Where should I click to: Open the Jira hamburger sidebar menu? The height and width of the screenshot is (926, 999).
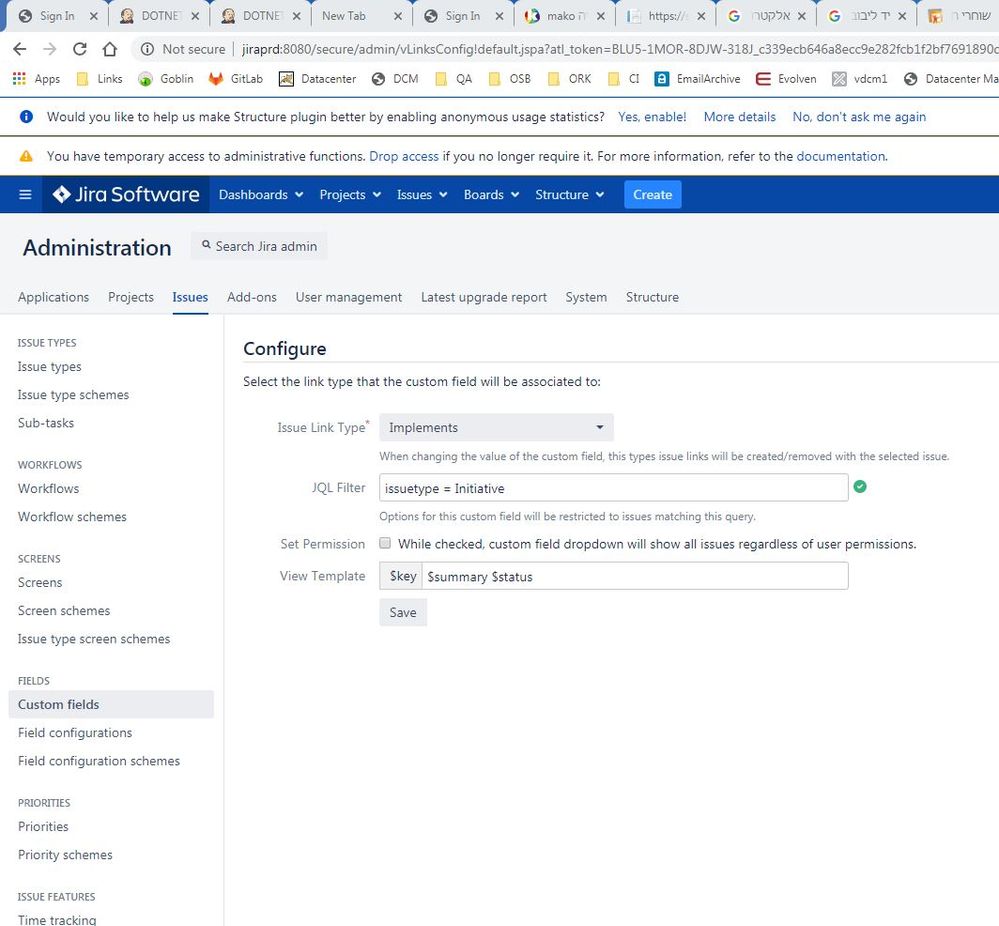pos(25,194)
